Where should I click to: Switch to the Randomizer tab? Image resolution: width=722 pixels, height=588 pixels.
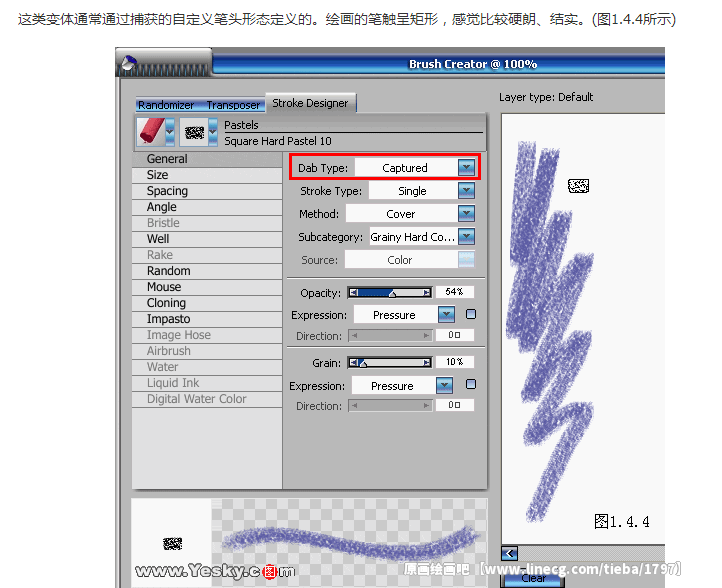click(166, 105)
